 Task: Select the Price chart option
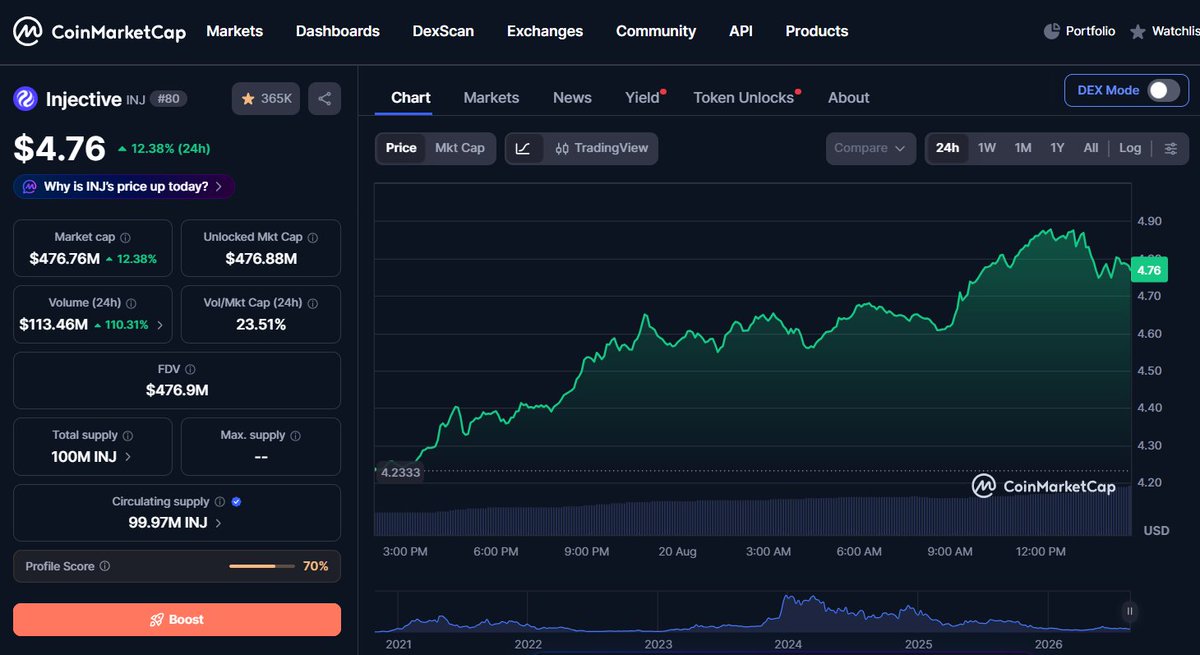pos(401,148)
